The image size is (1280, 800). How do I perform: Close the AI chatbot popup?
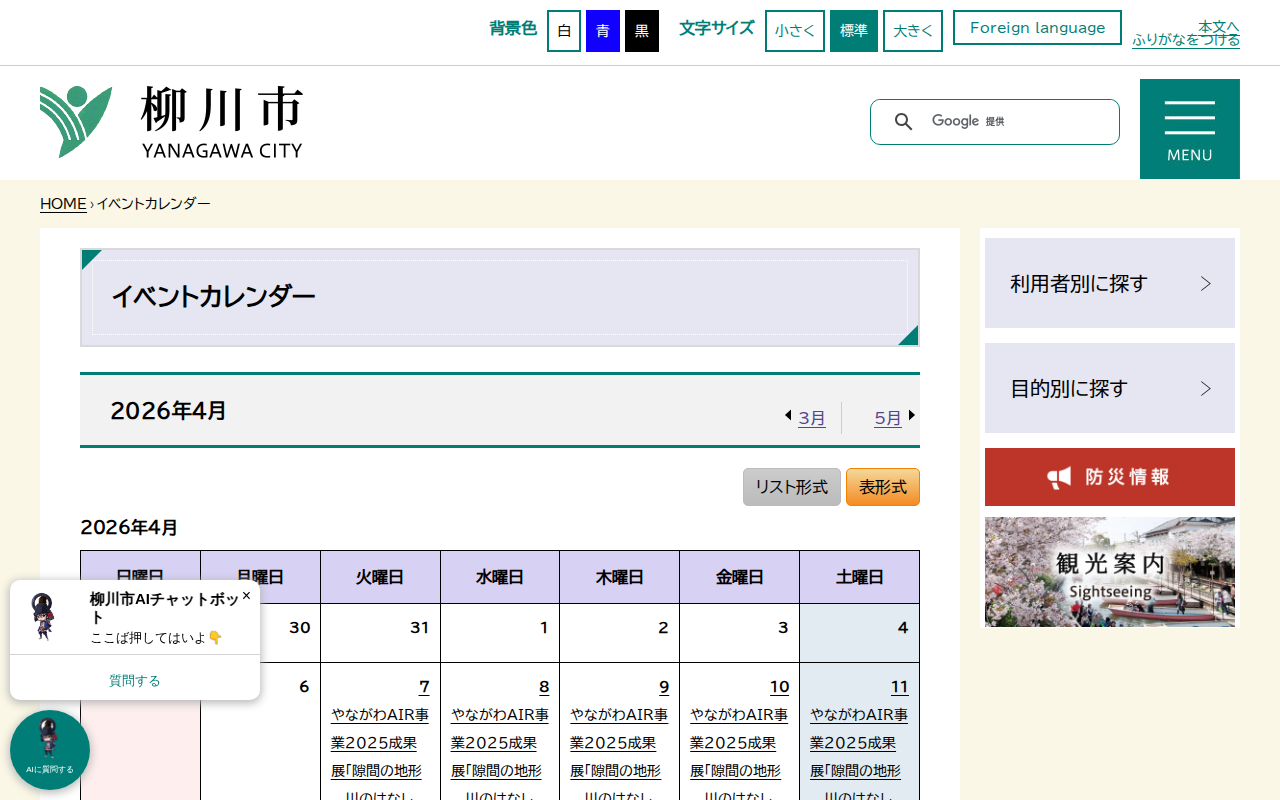pos(246,595)
